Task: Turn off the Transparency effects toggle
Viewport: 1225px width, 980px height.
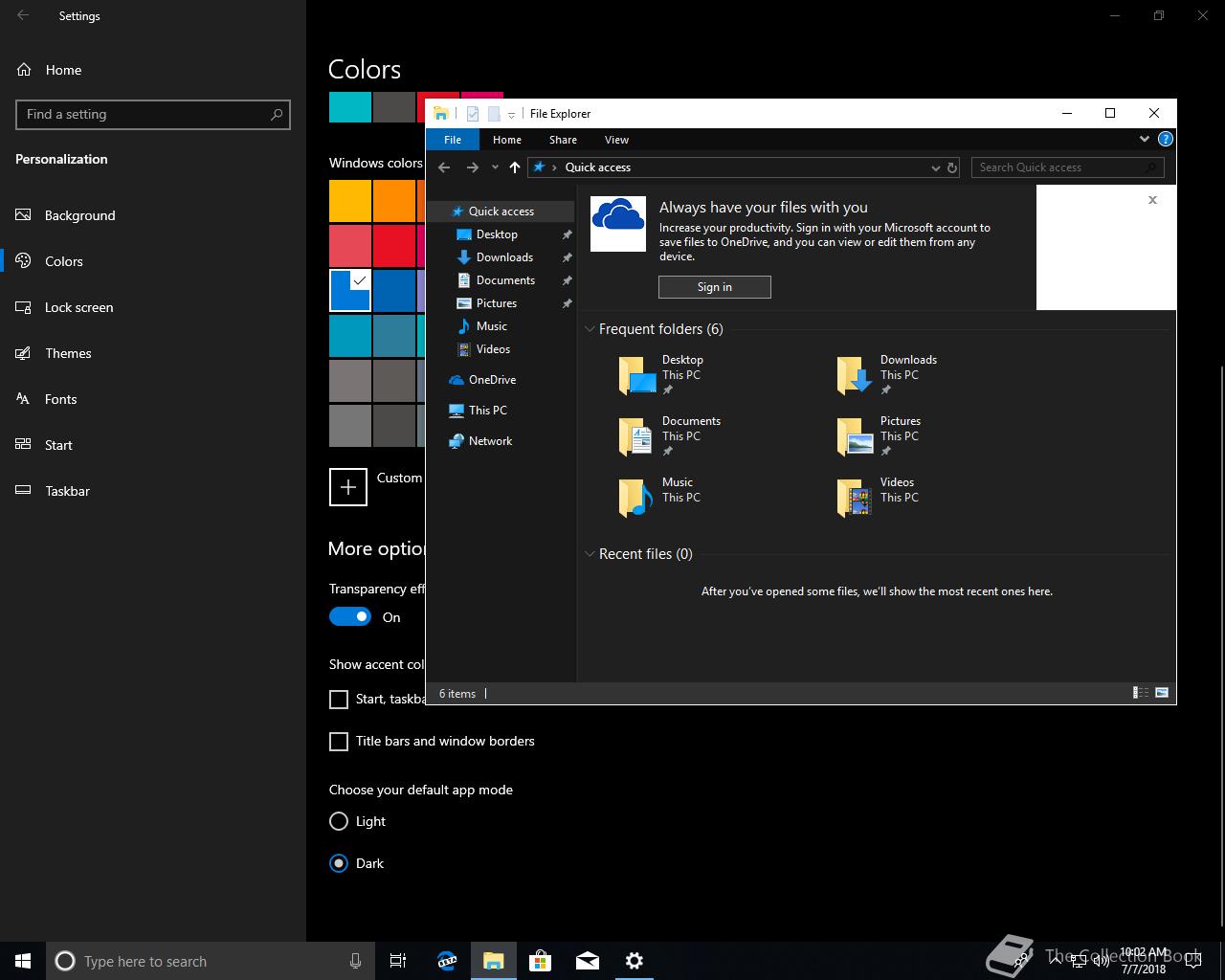Action: pyautogui.click(x=350, y=617)
